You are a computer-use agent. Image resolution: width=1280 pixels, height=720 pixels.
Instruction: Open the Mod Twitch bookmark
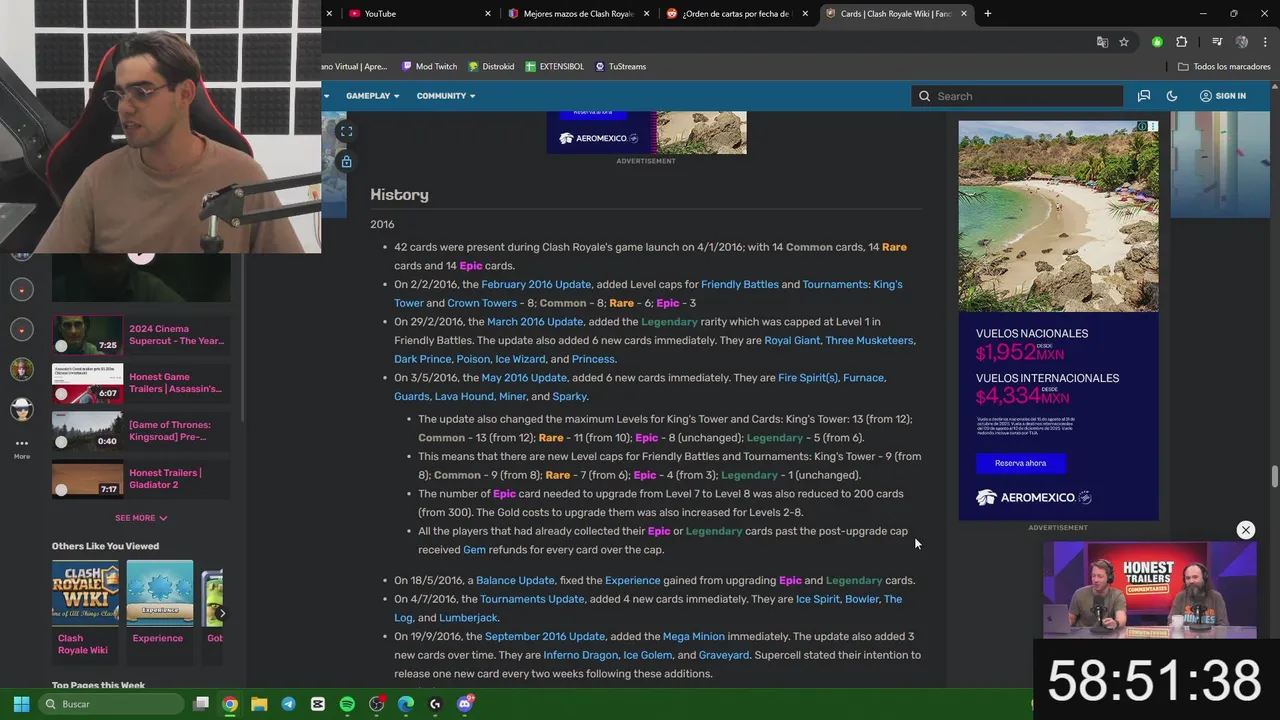point(429,66)
